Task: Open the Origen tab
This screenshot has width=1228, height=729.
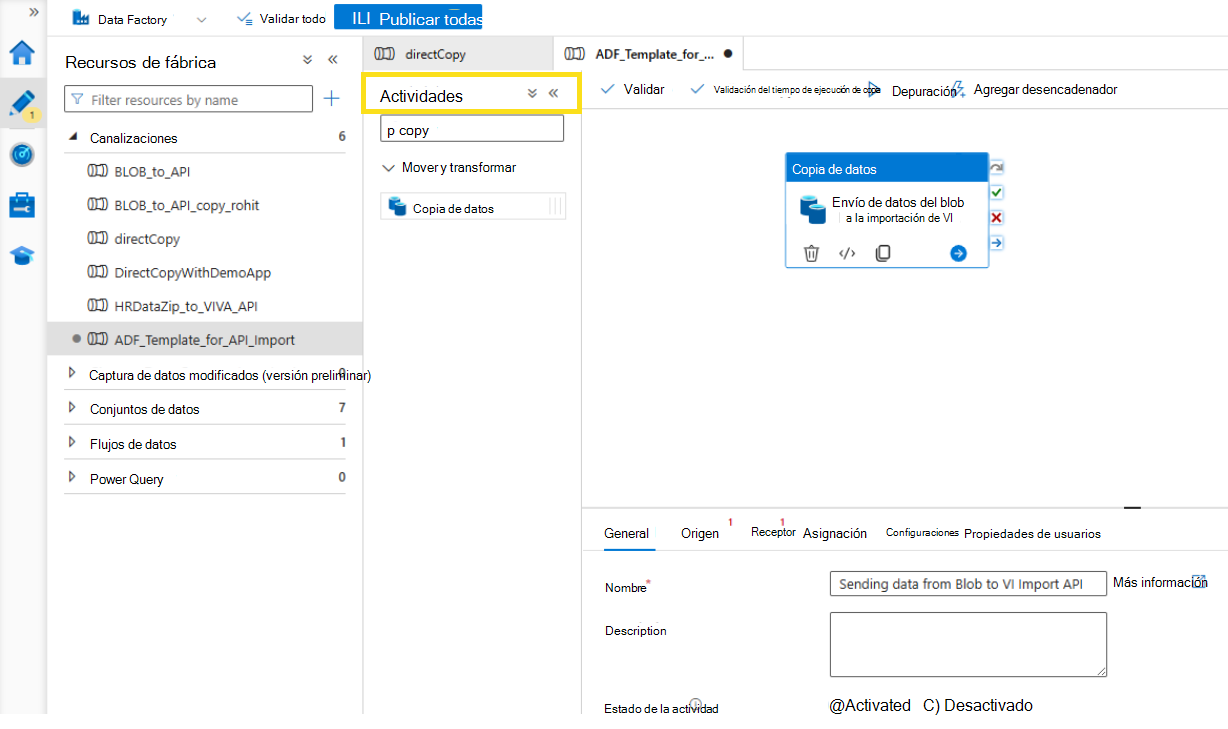Action: (700, 533)
